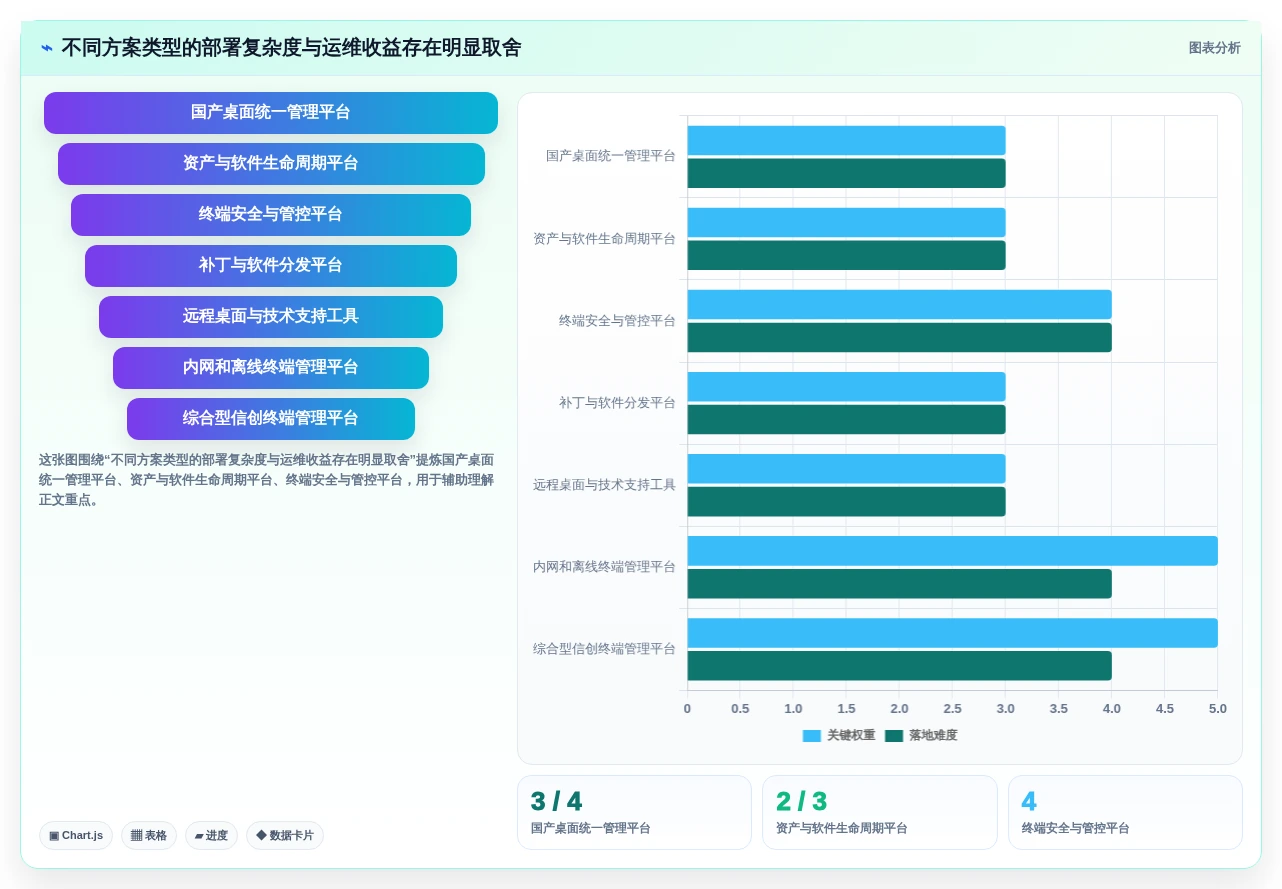
Task: Select the 综合型信创终端管理平台 funnel bar
Action: coord(271,419)
